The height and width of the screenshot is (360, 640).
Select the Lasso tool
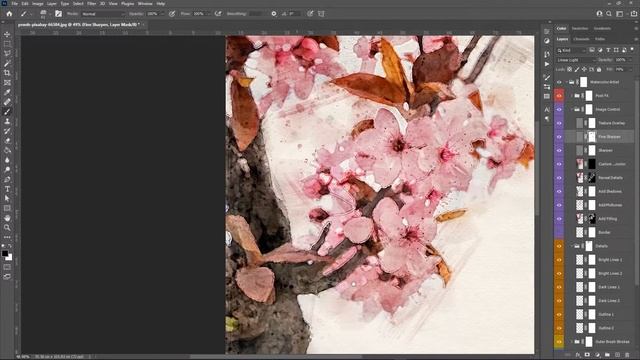coord(7,53)
